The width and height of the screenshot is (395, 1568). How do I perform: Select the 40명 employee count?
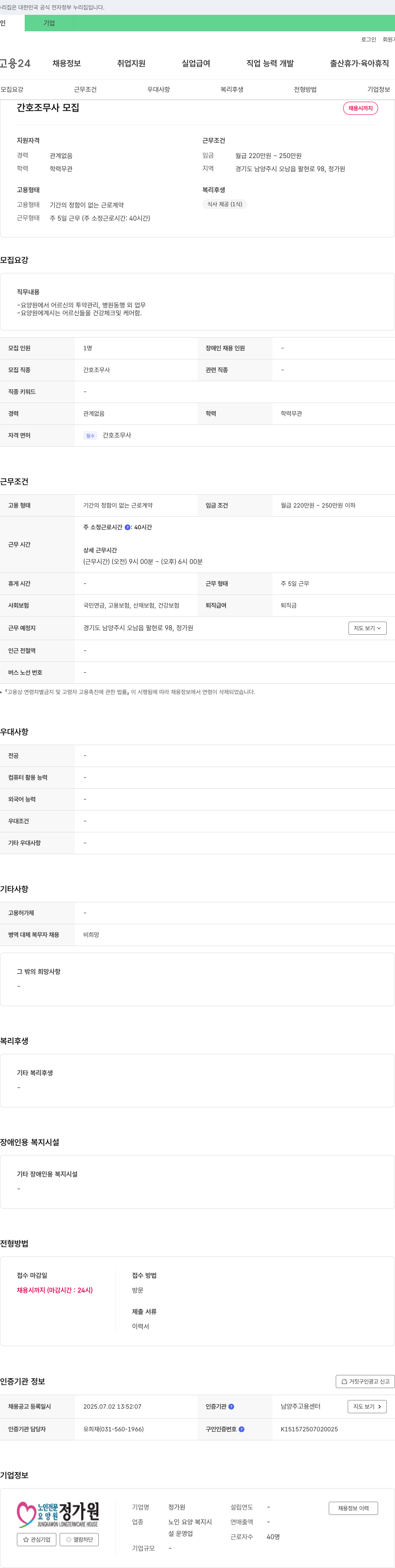(273, 1537)
